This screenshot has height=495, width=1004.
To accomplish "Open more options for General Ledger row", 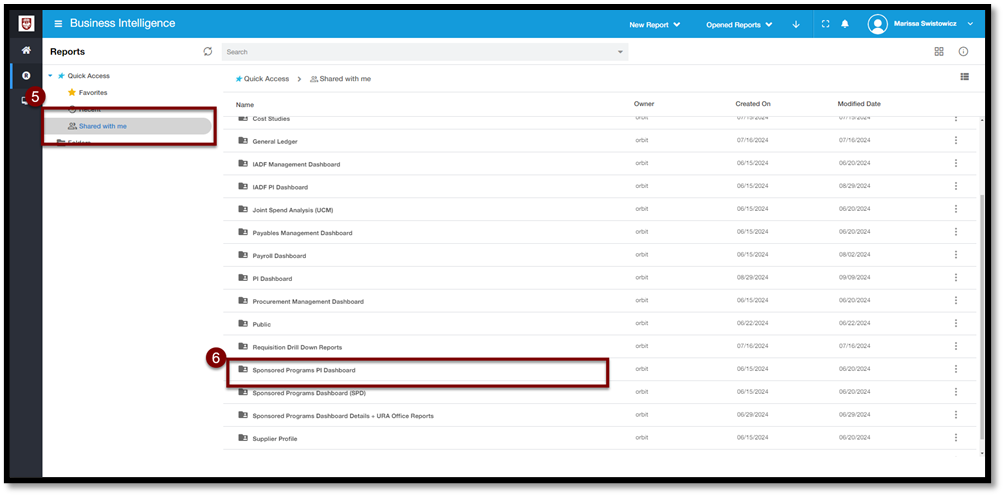I will pyautogui.click(x=956, y=140).
